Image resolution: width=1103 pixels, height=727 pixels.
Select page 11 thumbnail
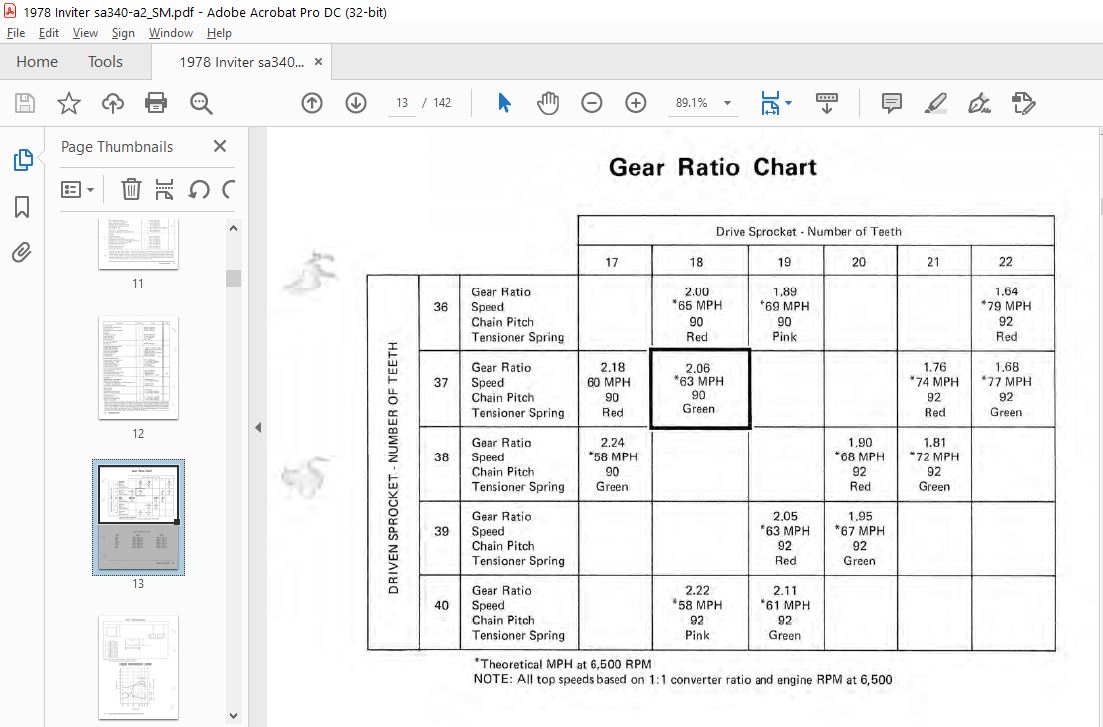tap(138, 244)
